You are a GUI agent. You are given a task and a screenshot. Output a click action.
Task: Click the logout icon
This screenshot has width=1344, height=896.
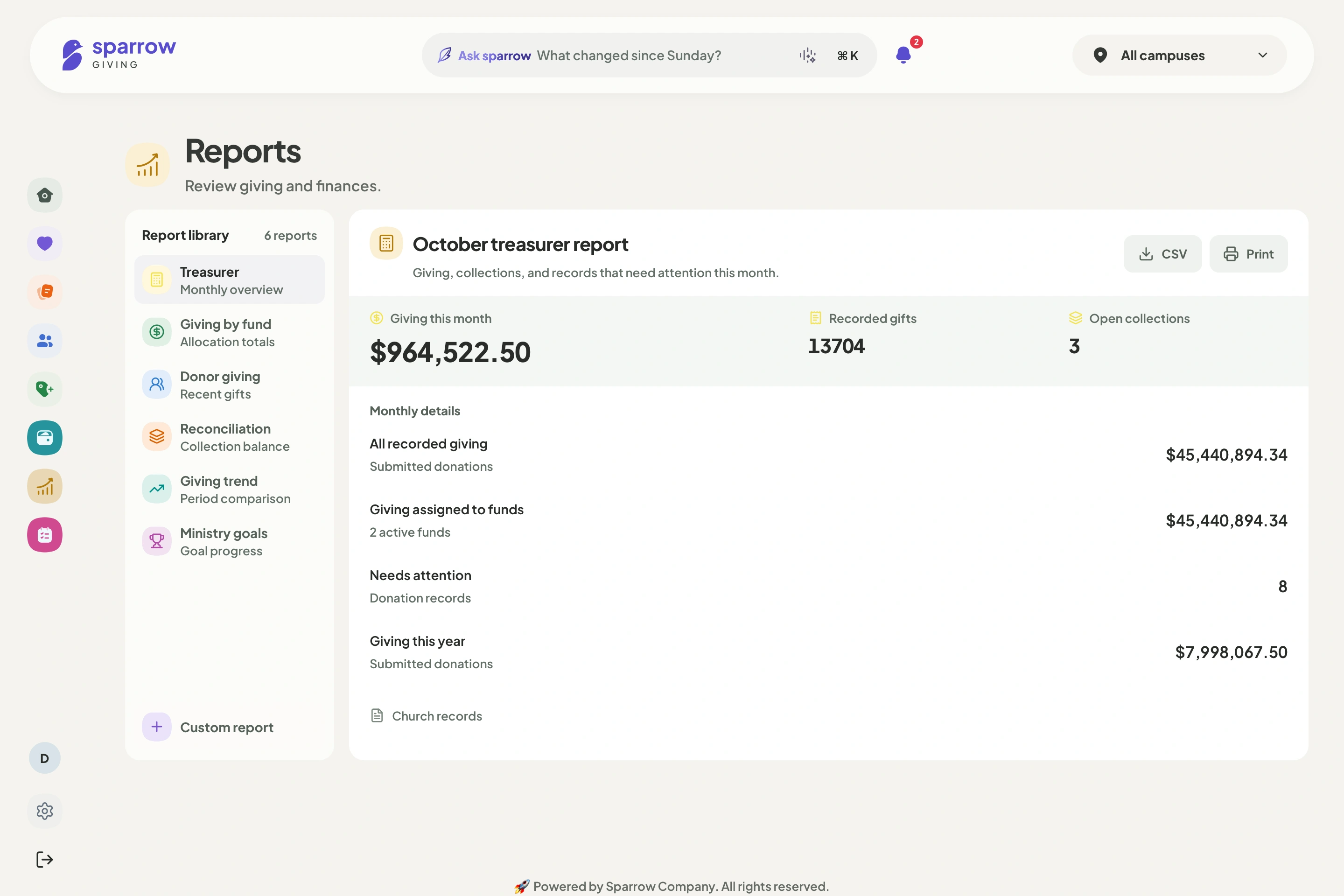tap(45, 860)
